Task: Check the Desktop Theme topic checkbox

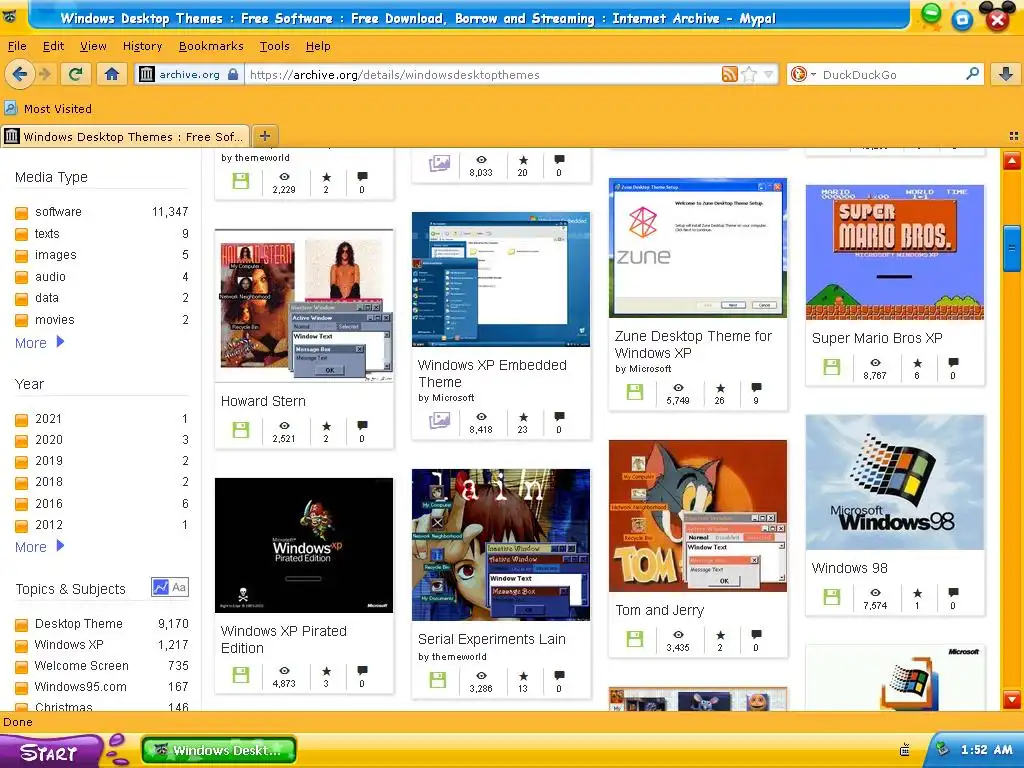Action: [x=22, y=624]
